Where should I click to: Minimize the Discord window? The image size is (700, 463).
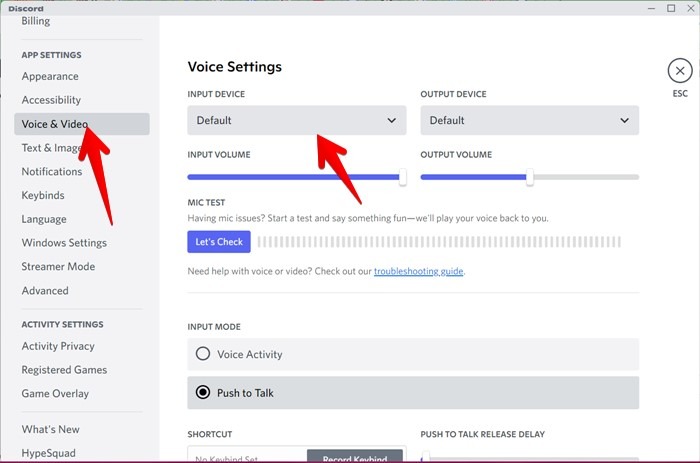pos(651,8)
